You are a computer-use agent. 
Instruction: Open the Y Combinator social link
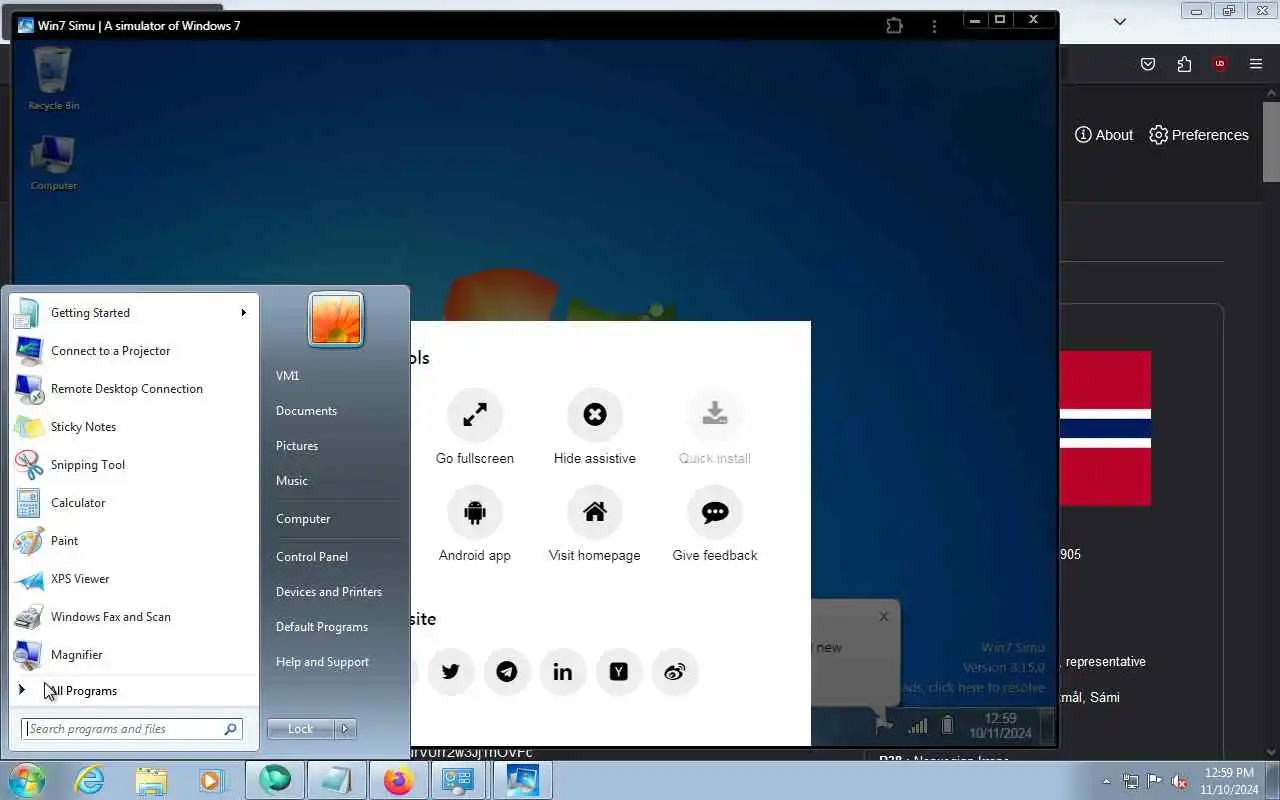click(x=619, y=672)
